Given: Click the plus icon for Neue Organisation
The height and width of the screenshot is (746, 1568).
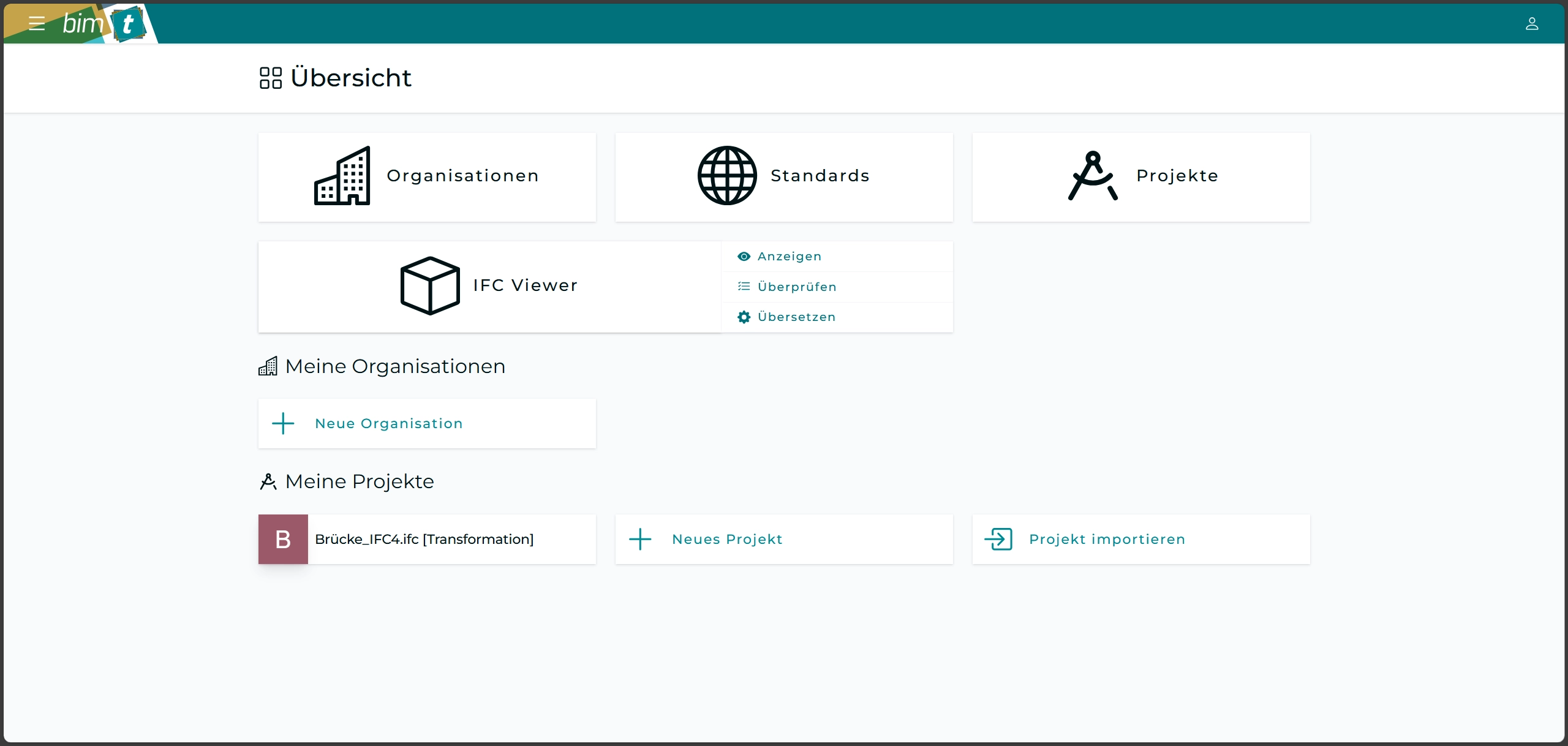Looking at the screenshot, I should [283, 423].
